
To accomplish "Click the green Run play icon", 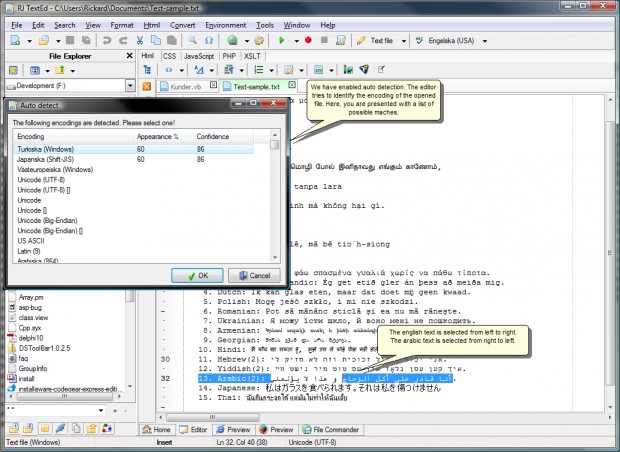I will tap(282, 40).
